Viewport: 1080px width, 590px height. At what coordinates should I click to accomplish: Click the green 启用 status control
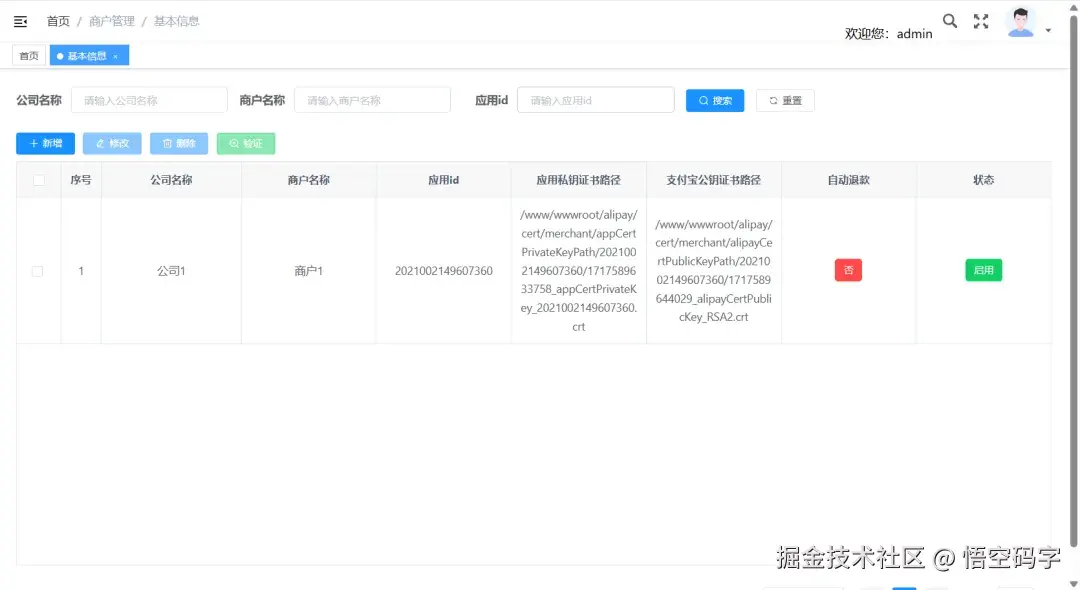click(x=983, y=270)
